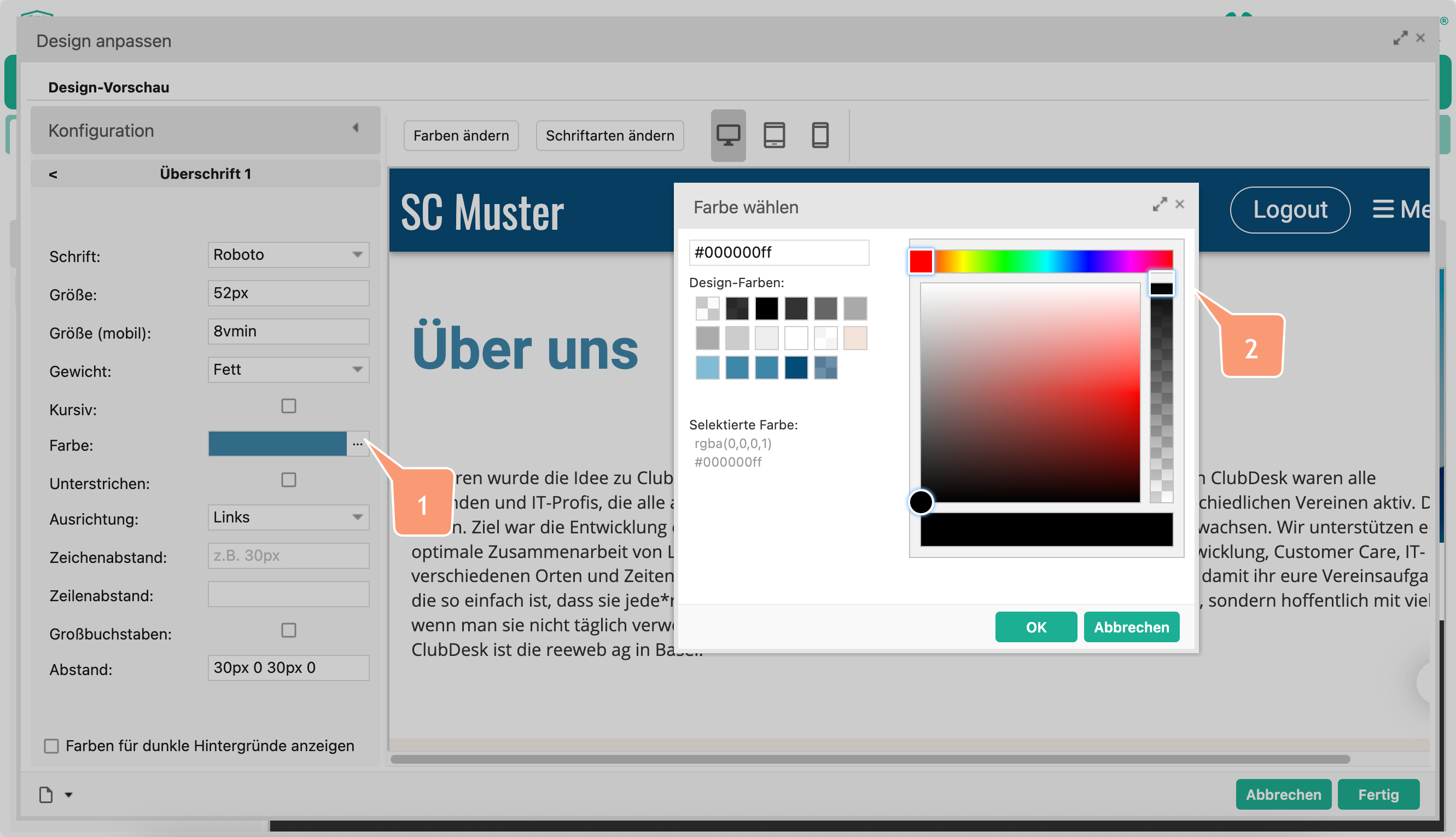Screen dimensions: 1456x837
Task: Collapse the Konfiguration panel arrow
Action: pos(356,127)
